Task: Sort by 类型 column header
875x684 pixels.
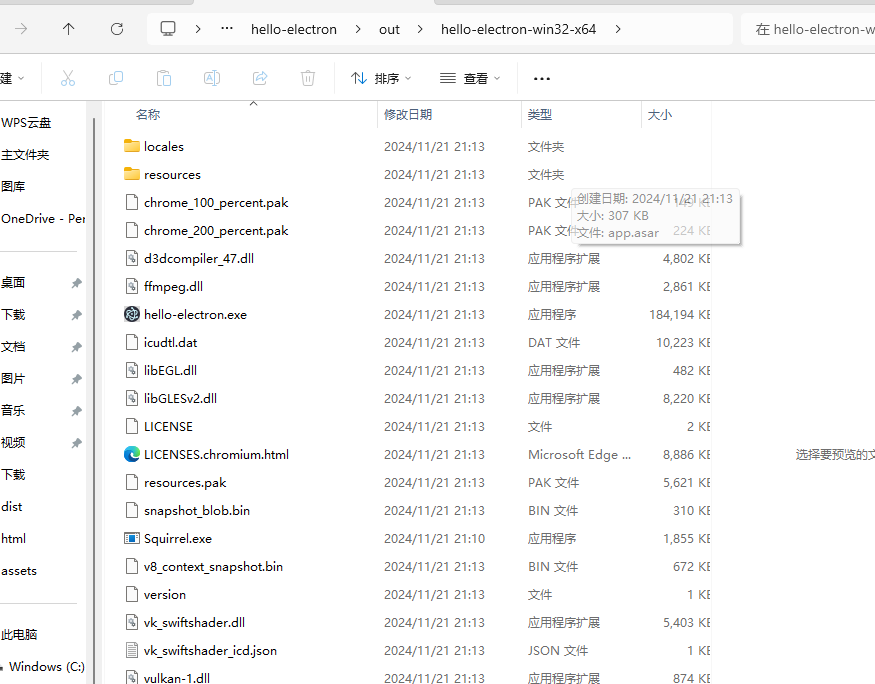Action: click(x=540, y=114)
